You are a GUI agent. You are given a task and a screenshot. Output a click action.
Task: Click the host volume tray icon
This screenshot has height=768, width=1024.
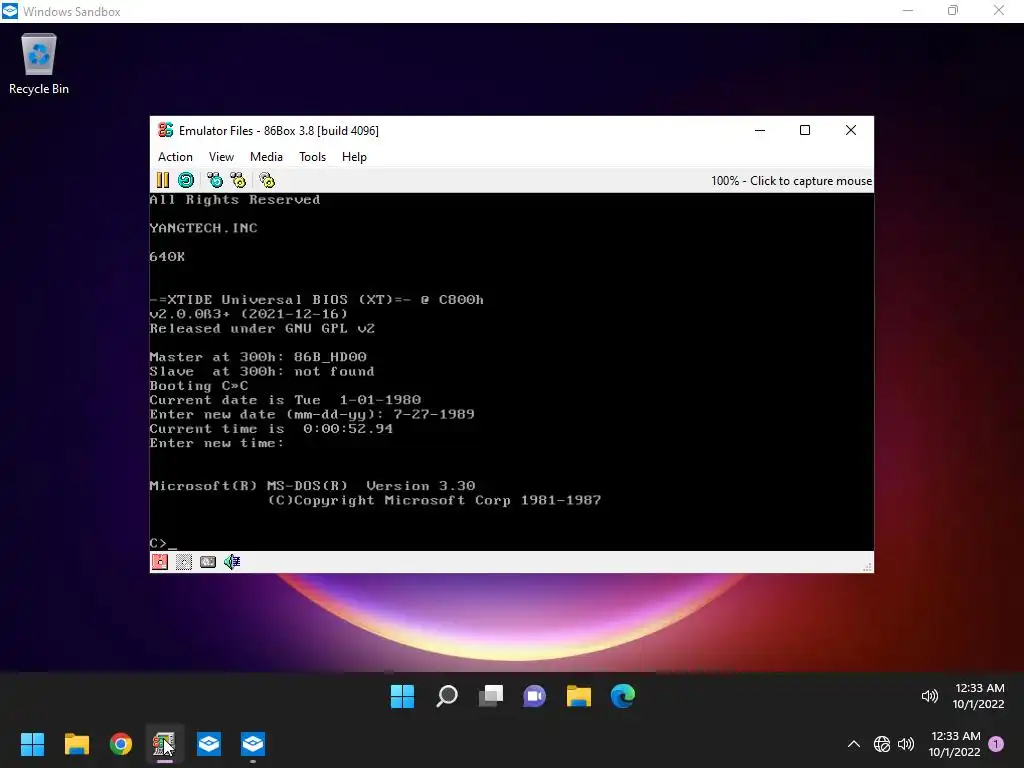coord(906,744)
